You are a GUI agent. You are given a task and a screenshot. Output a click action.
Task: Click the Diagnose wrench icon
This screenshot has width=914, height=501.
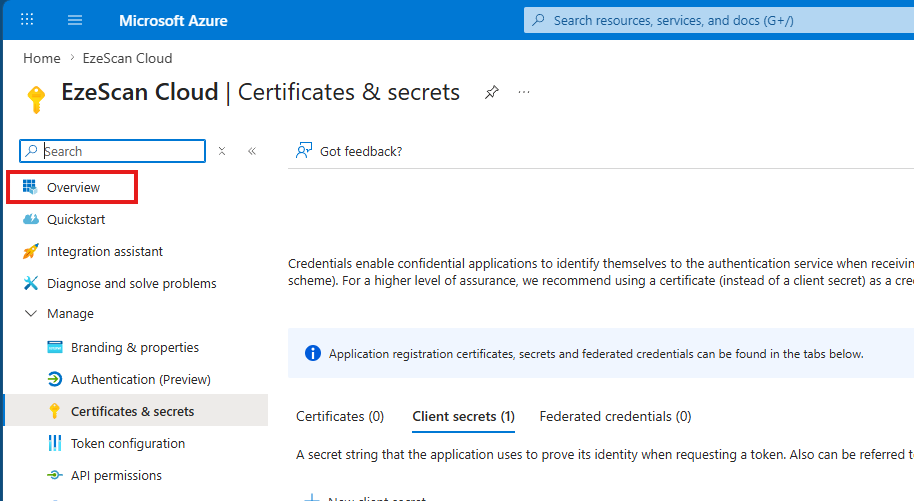point(30,283)
